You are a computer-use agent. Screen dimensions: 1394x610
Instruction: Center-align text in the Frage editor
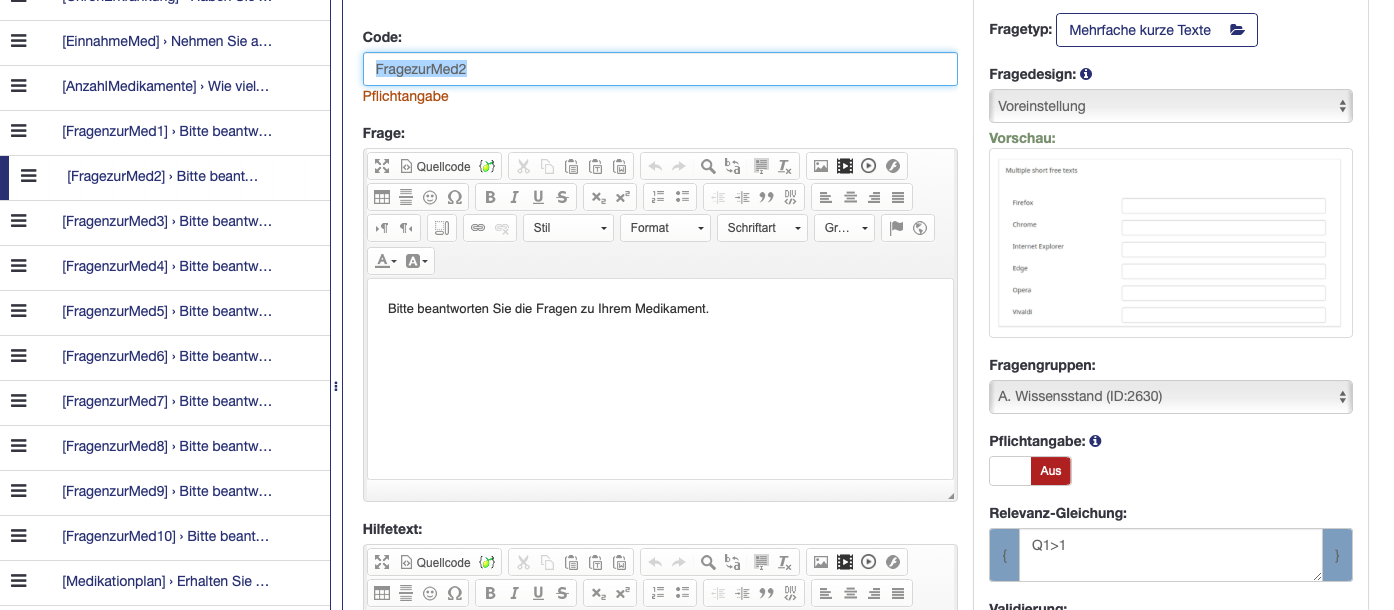point(850,198)
